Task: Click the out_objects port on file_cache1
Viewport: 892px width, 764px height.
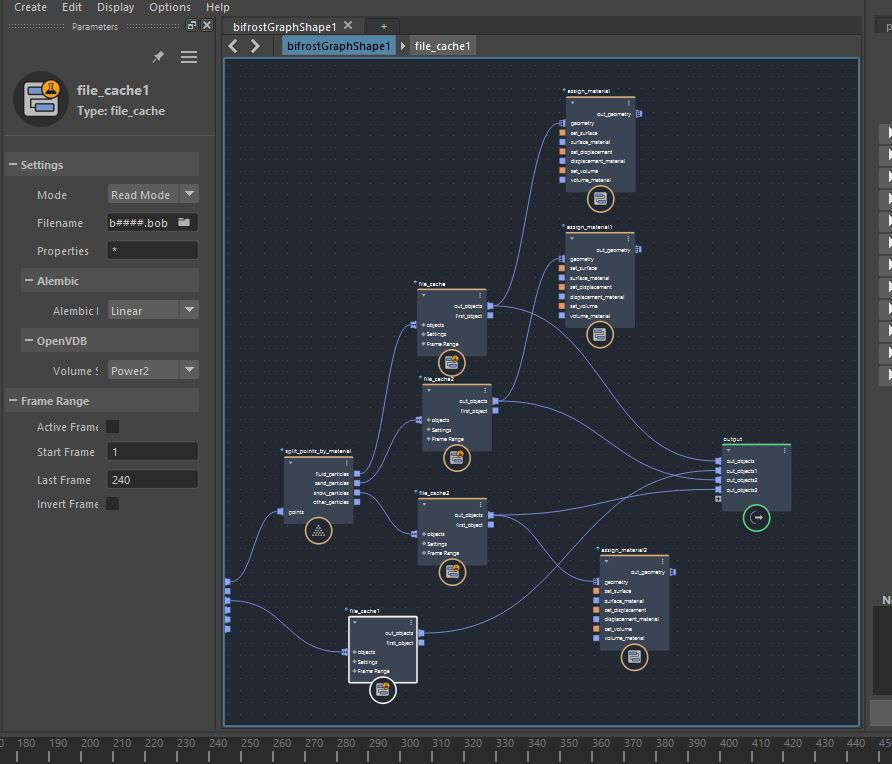Action: (421, 633)
